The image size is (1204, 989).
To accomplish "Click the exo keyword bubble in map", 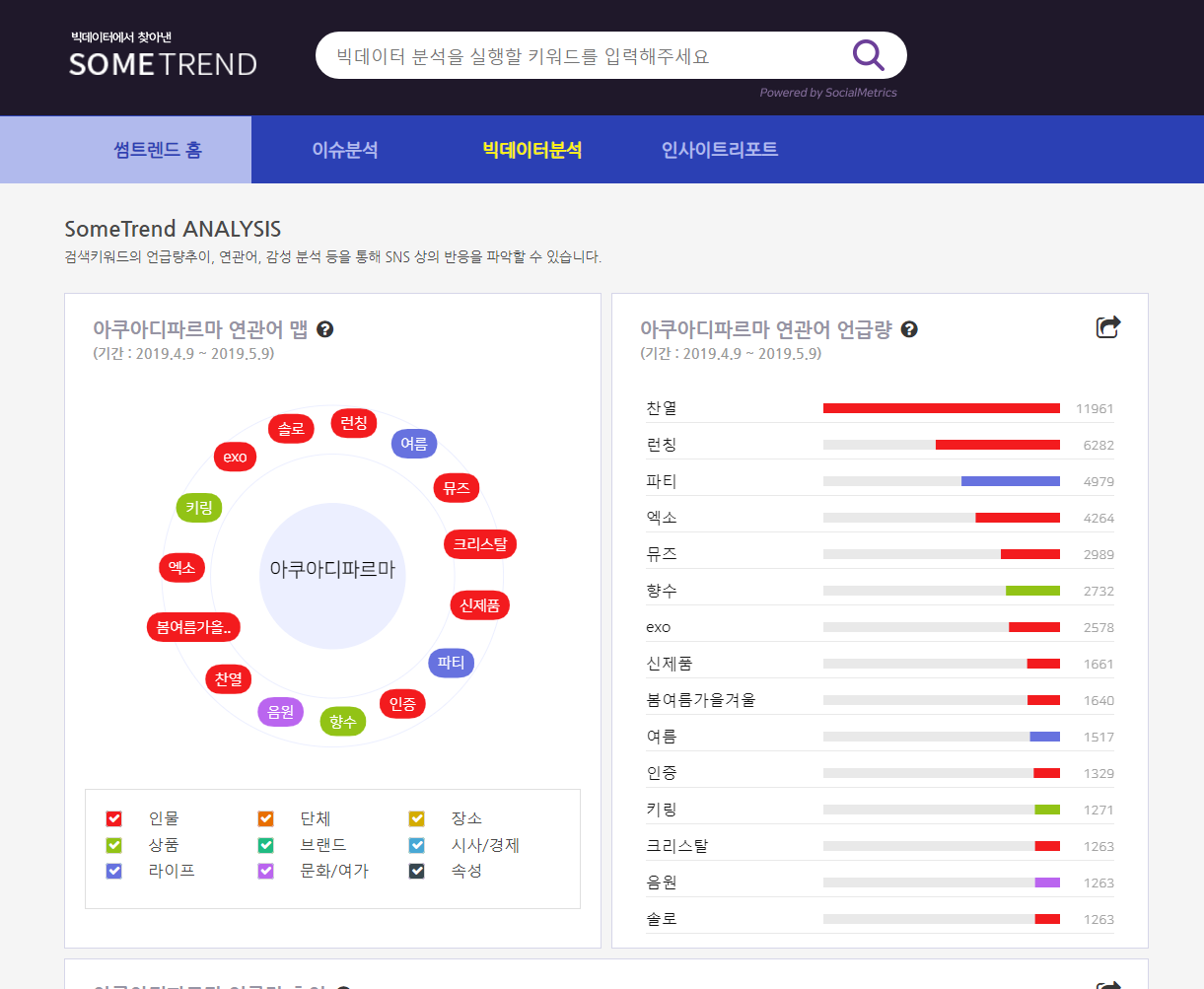I will (236, 457).
